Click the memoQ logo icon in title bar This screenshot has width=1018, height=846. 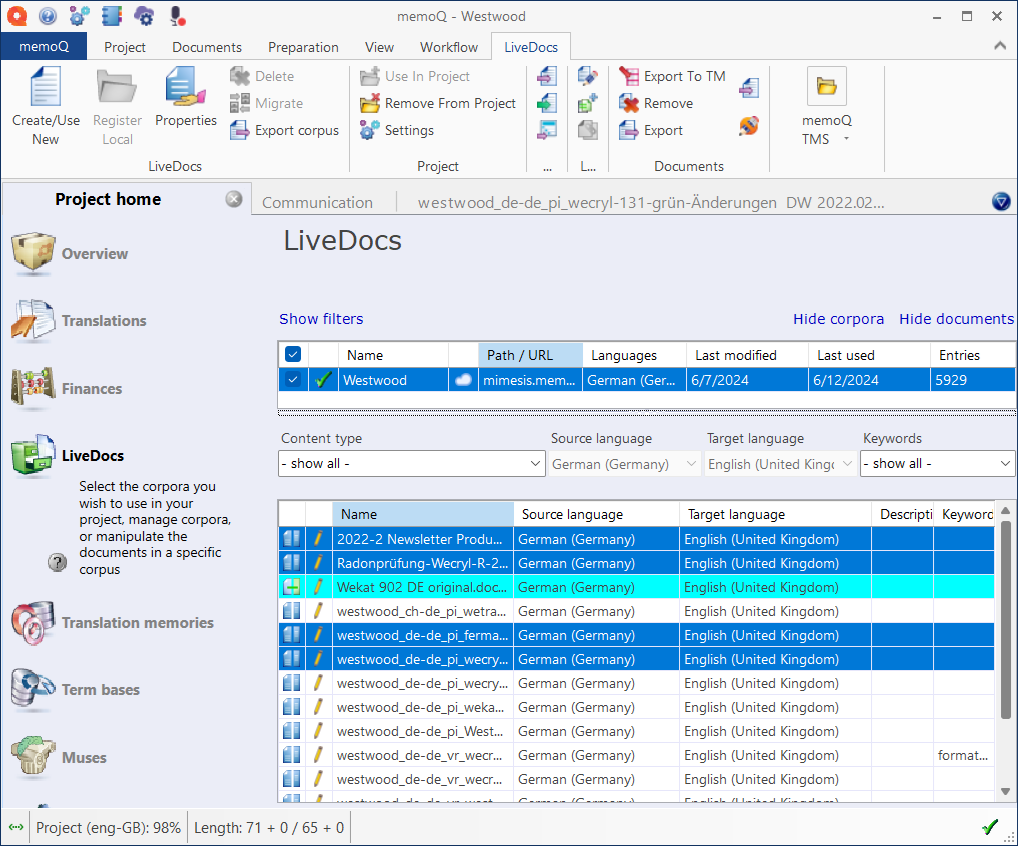[x=16, y=16]
